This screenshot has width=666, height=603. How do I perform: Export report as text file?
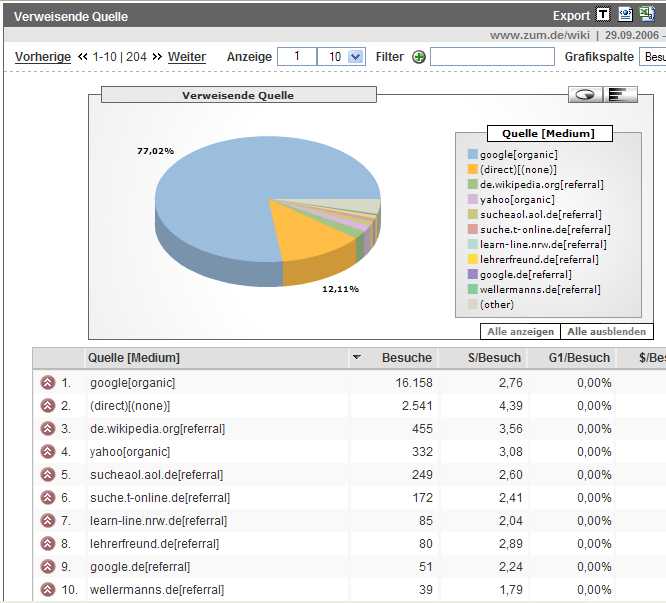[603, 15]
